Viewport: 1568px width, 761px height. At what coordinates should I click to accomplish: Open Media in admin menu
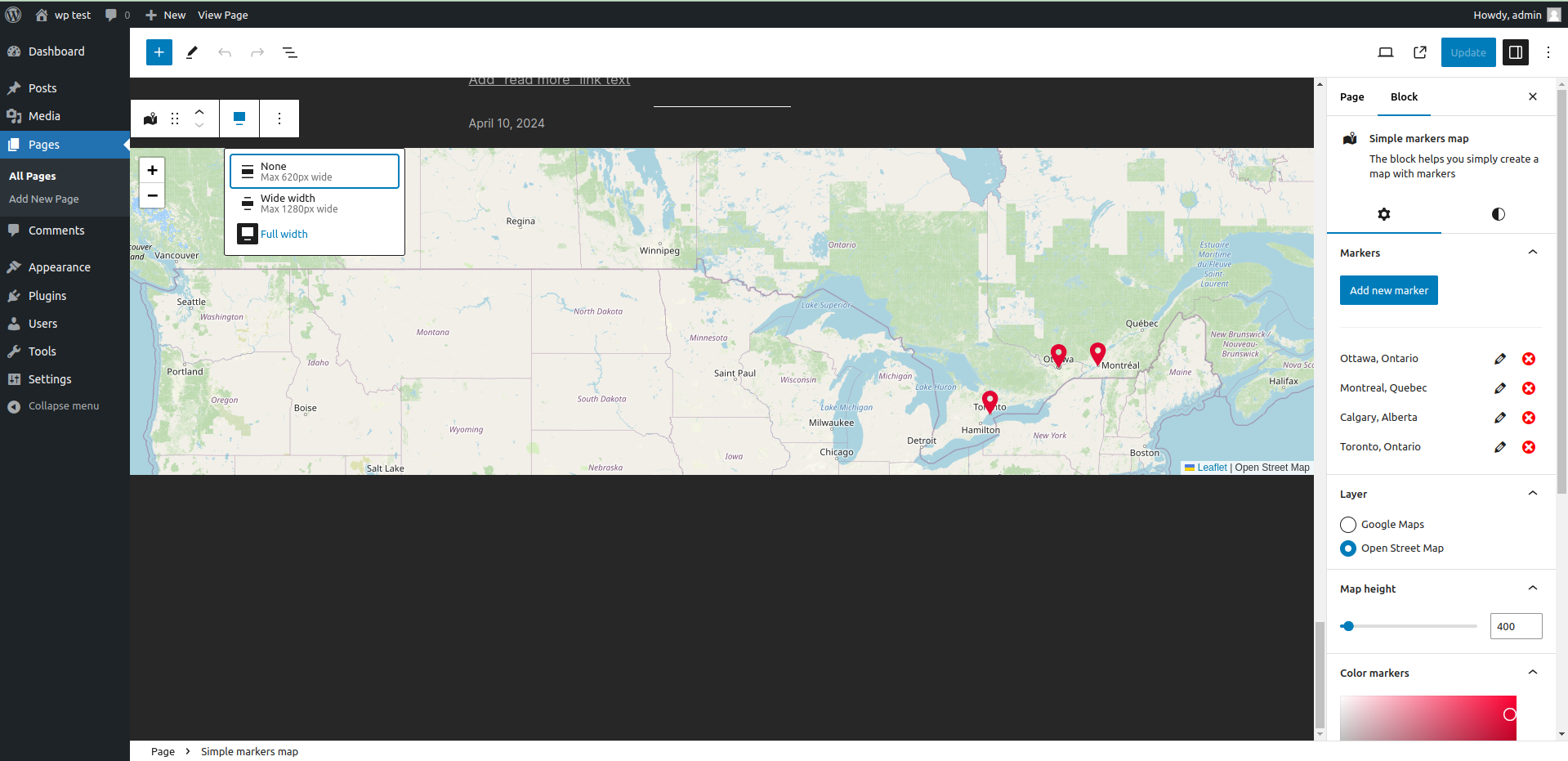(44, 116)
